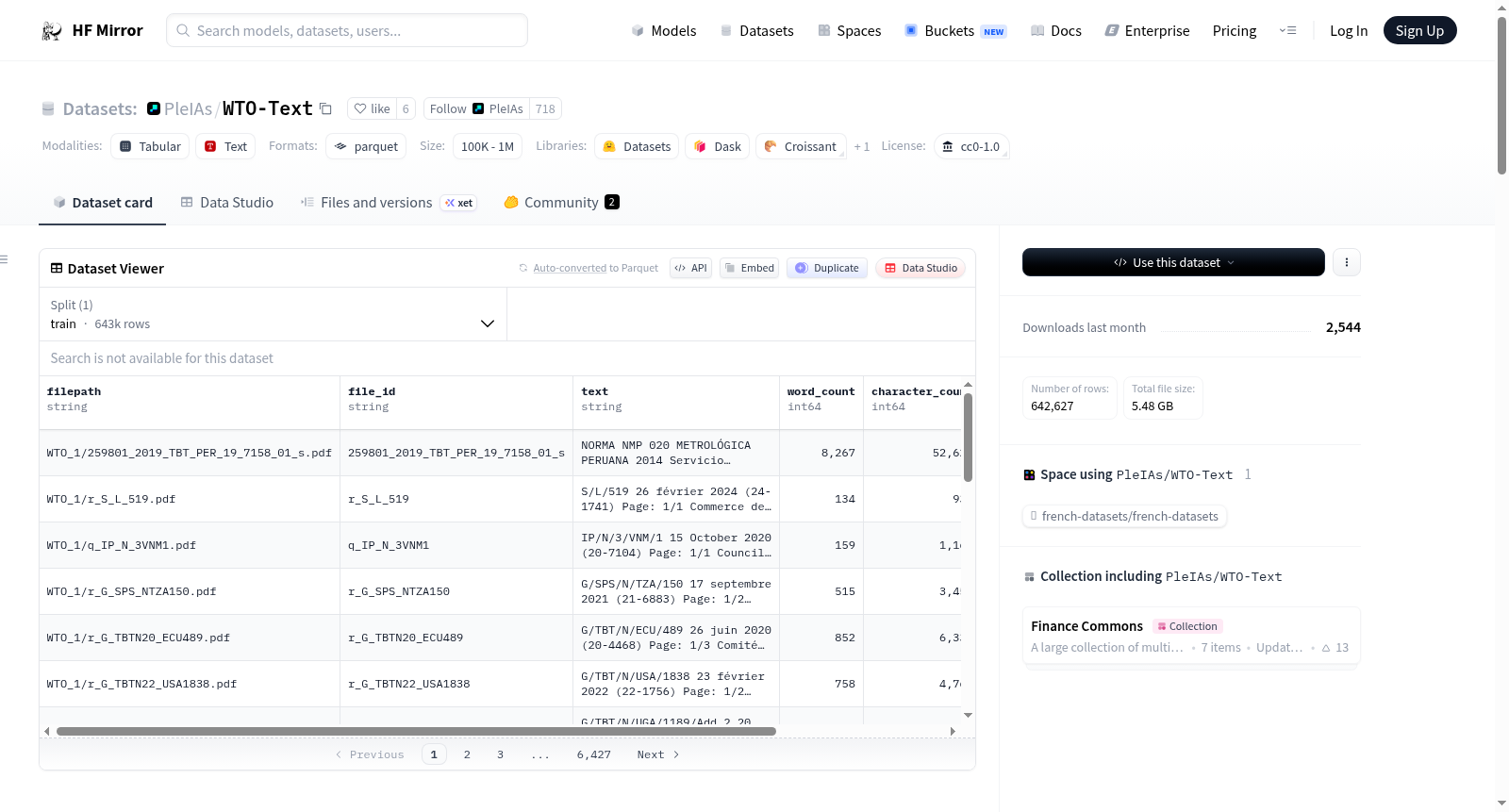Viewport: 1509px width, 812px height.
Task: Go to the Next page
Action: pyautogui.click(x=657, y=754)
